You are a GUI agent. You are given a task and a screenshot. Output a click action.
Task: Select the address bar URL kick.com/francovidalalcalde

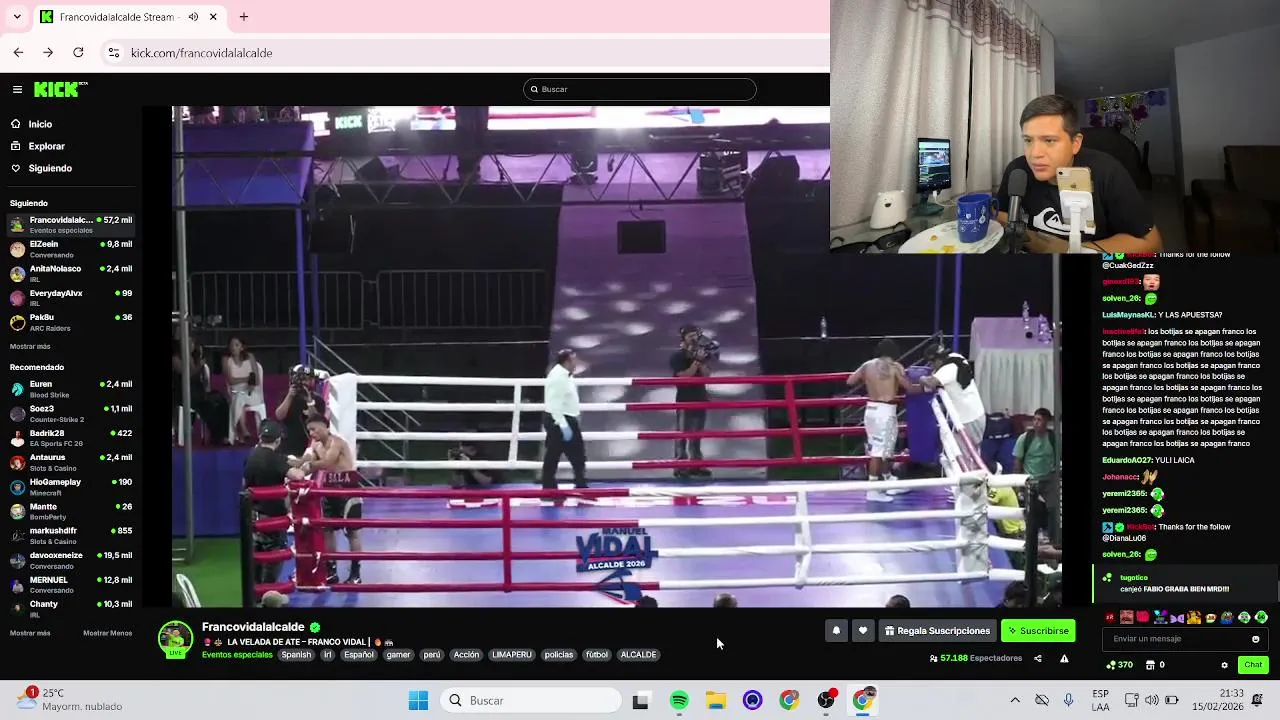(201, 53)
